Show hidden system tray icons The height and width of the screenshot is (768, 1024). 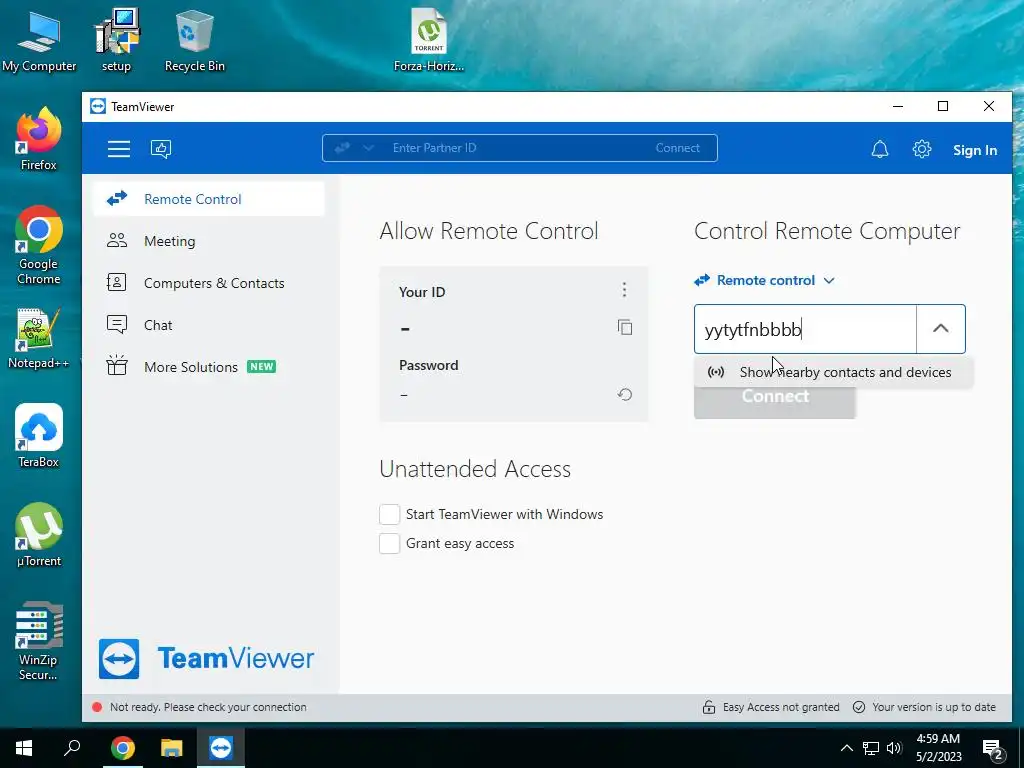click(846, 748)
